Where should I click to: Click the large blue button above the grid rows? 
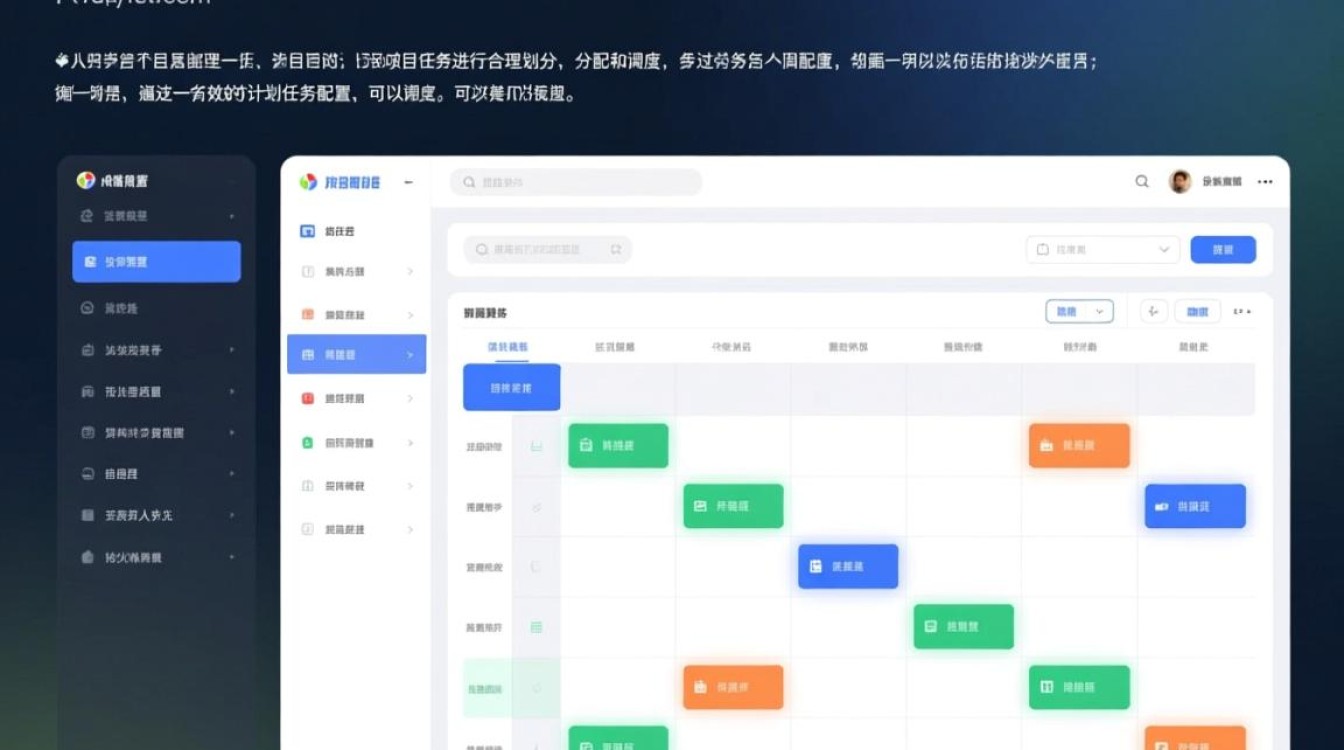point(511,387)
